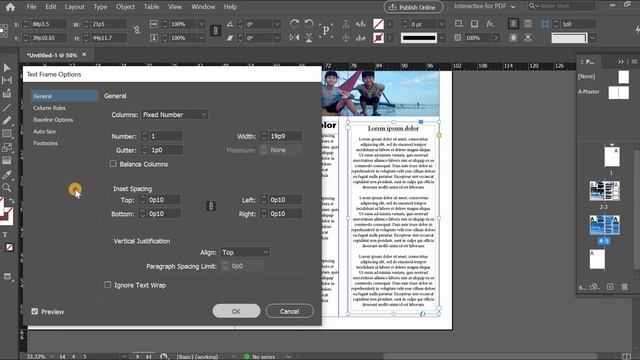
Task: Select Column Rules in dialog sidebar
Action: (x=49, y=108)
